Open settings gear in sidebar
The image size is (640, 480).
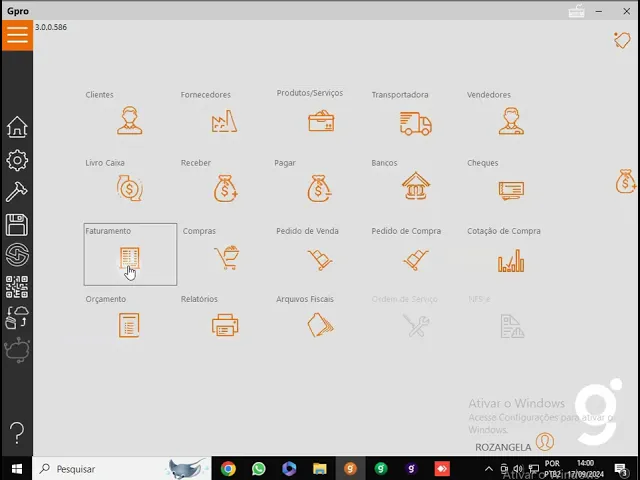point(17,160)
